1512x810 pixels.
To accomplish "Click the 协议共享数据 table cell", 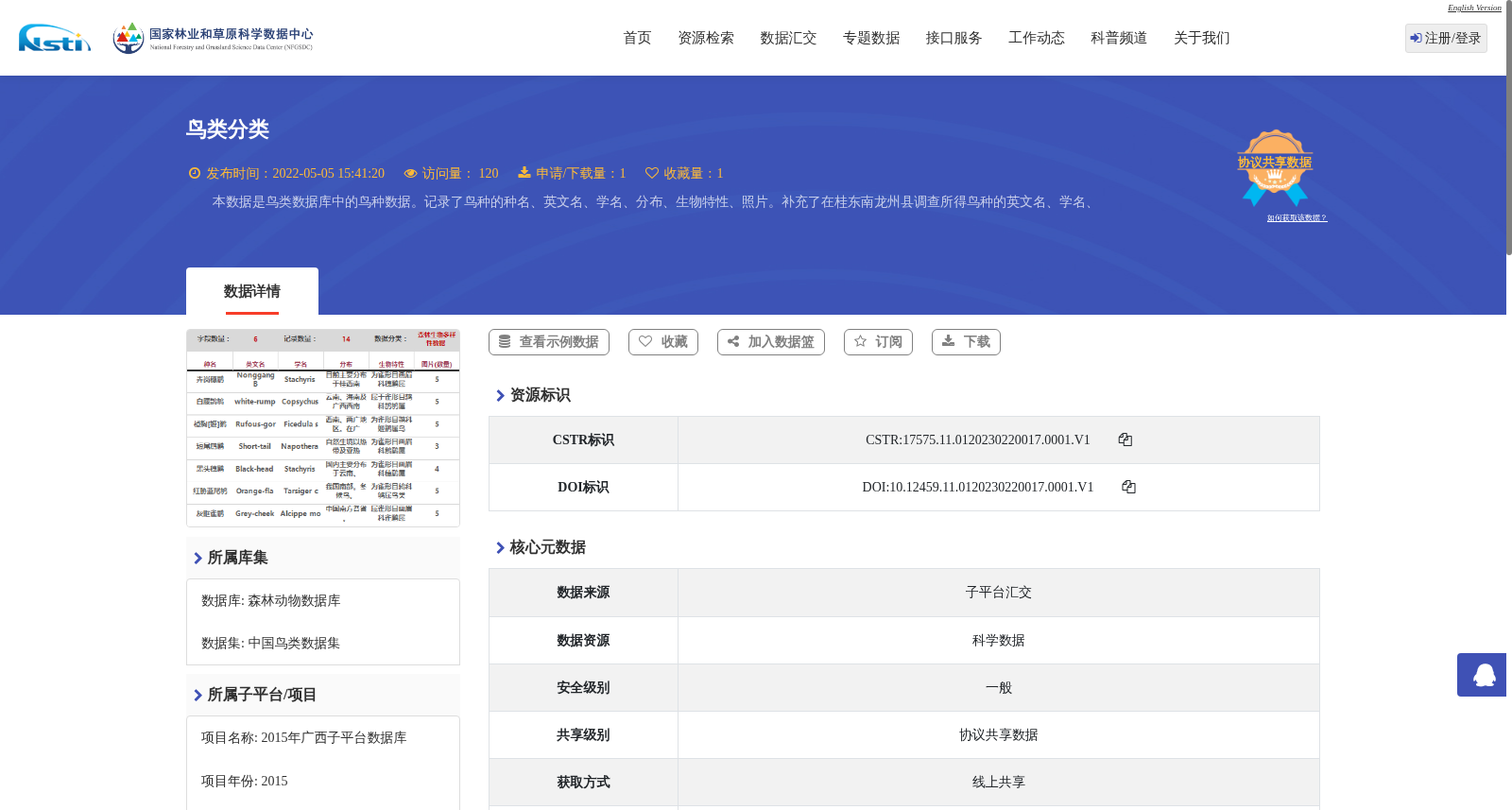I will pos(999,735).
